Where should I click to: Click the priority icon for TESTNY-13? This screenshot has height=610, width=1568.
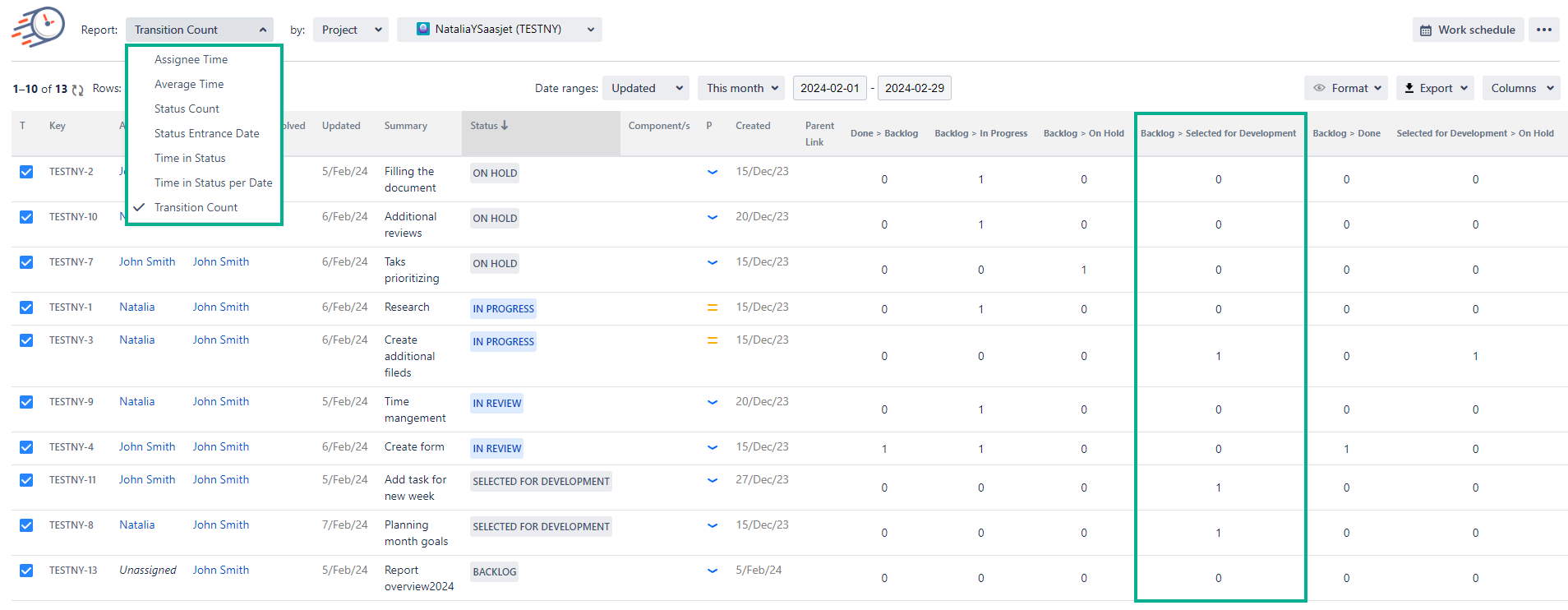[713, 571]
